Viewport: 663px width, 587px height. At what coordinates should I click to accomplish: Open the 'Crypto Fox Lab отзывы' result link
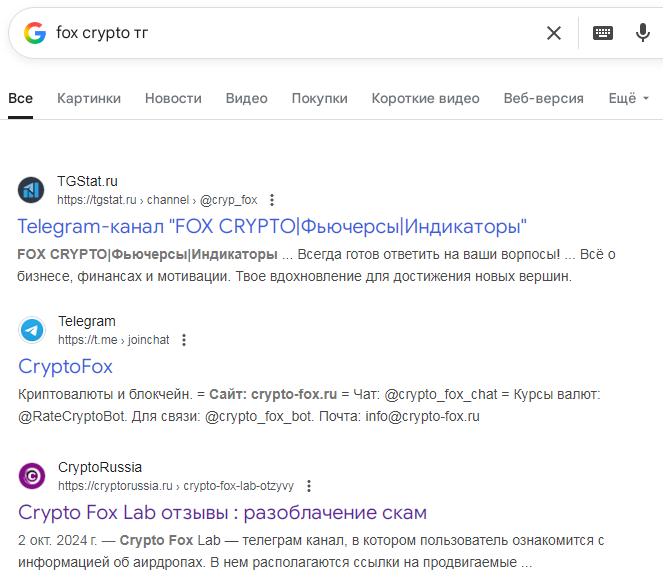pos(222,512)
